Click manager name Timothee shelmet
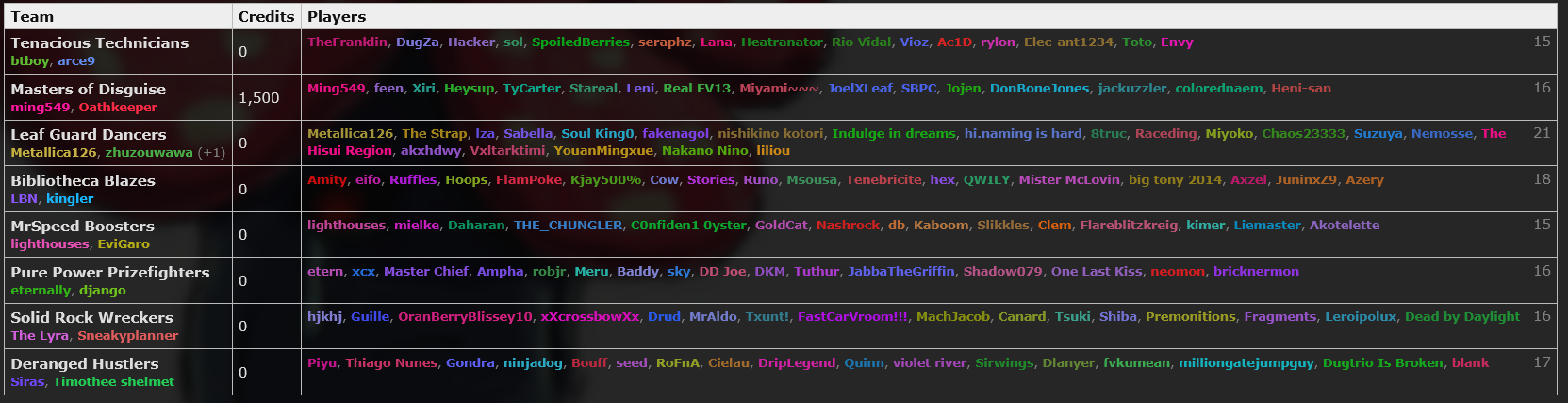 (x=114, y=381)
